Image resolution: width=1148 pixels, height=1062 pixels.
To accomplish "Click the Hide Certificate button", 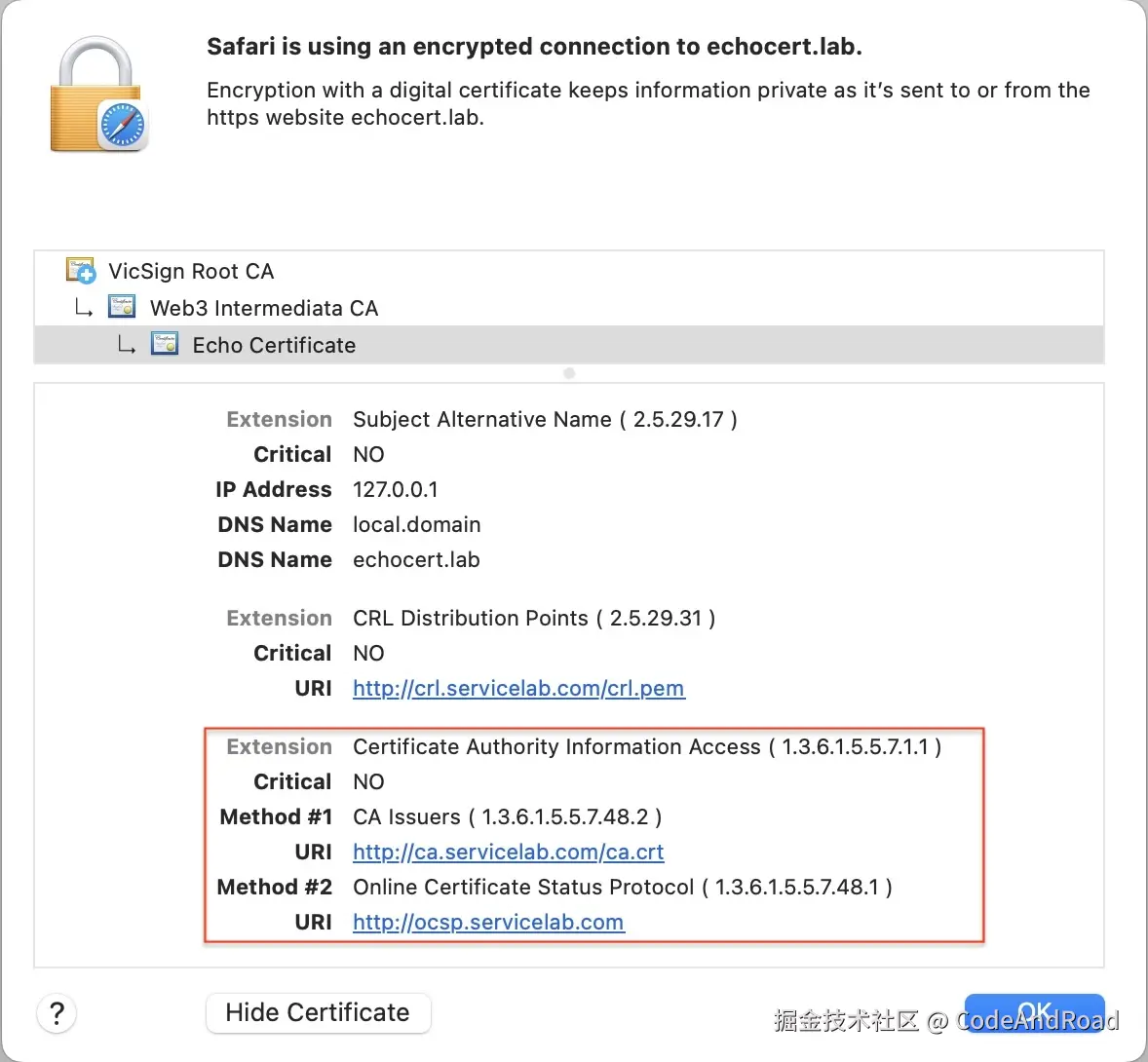I will click(318, 1012).
